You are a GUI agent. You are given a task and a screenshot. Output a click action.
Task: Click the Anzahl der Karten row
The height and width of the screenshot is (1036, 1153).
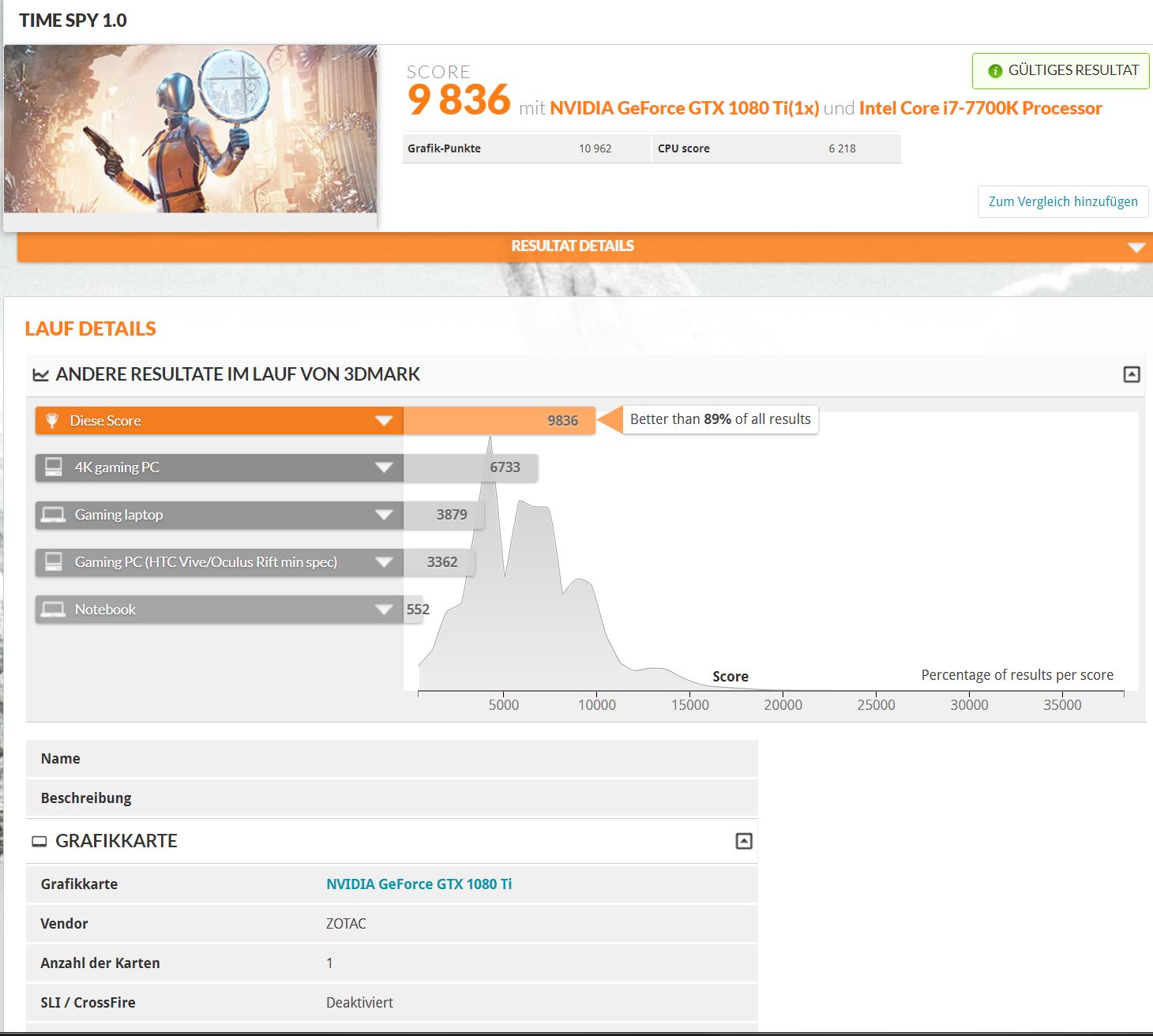(x=392, y=963)
